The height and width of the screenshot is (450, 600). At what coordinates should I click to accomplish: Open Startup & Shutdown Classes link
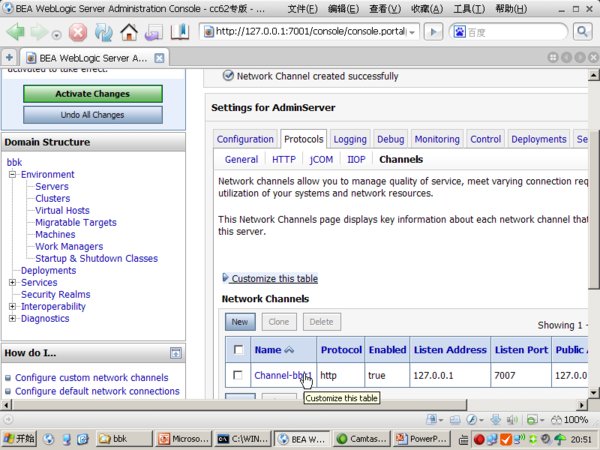point(96,258)
